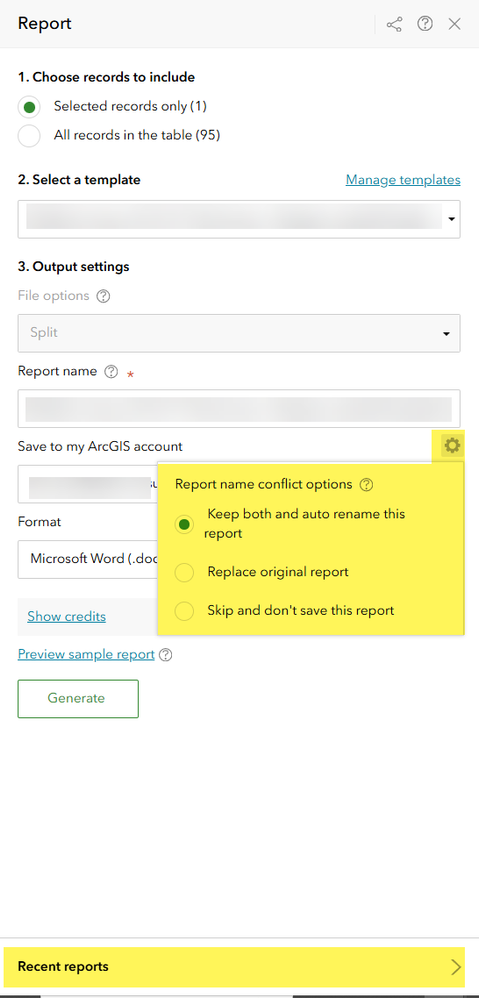Image resolution: width=479 pixels, height=998 pixels.
Task: Click help icon beside Report name conflict options
Action: pos(366,485)
